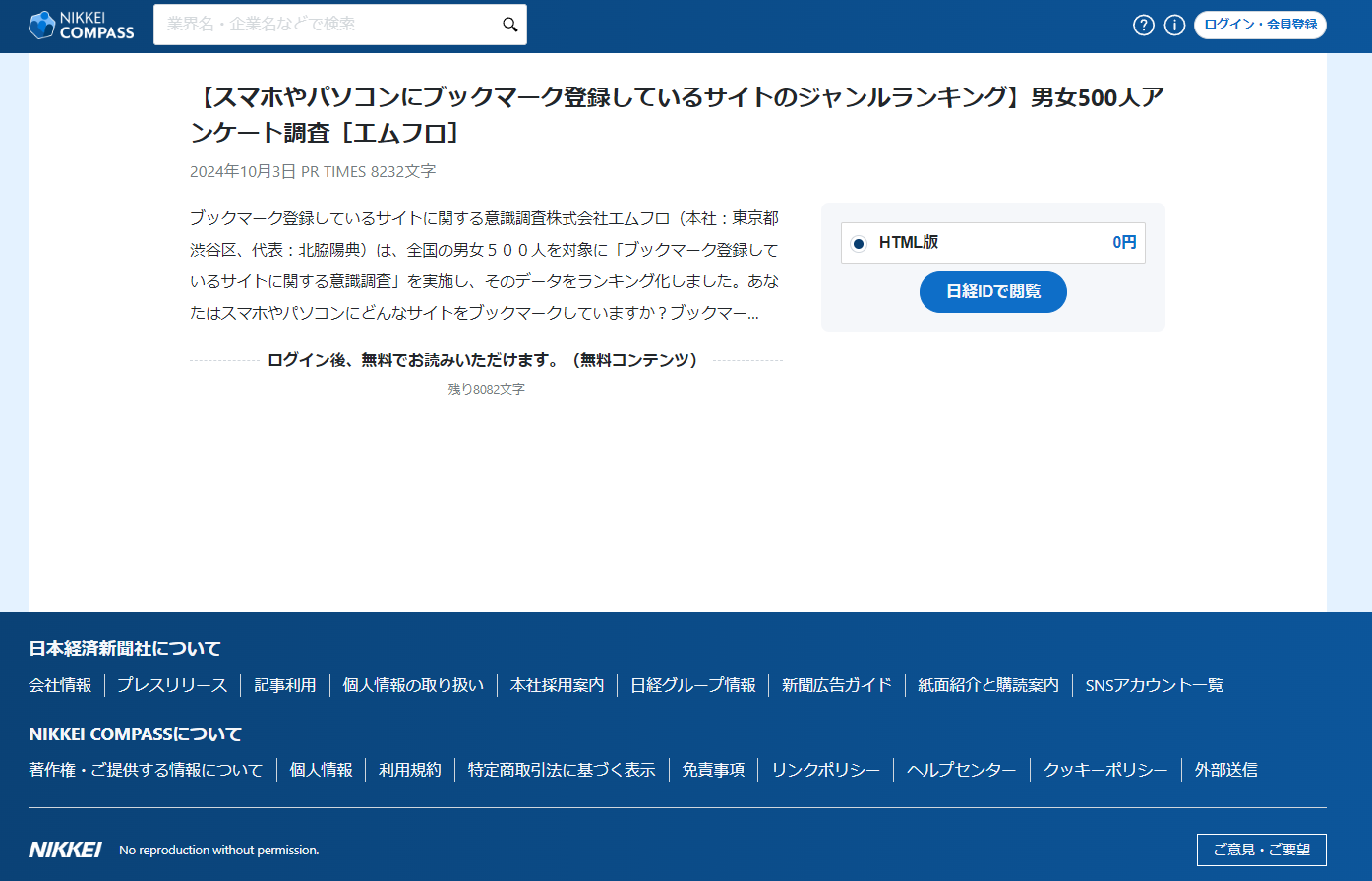This screenshot has height=881, width=1372.
Task: Click the 0円 price label
Action: (x=1124, y=242)
